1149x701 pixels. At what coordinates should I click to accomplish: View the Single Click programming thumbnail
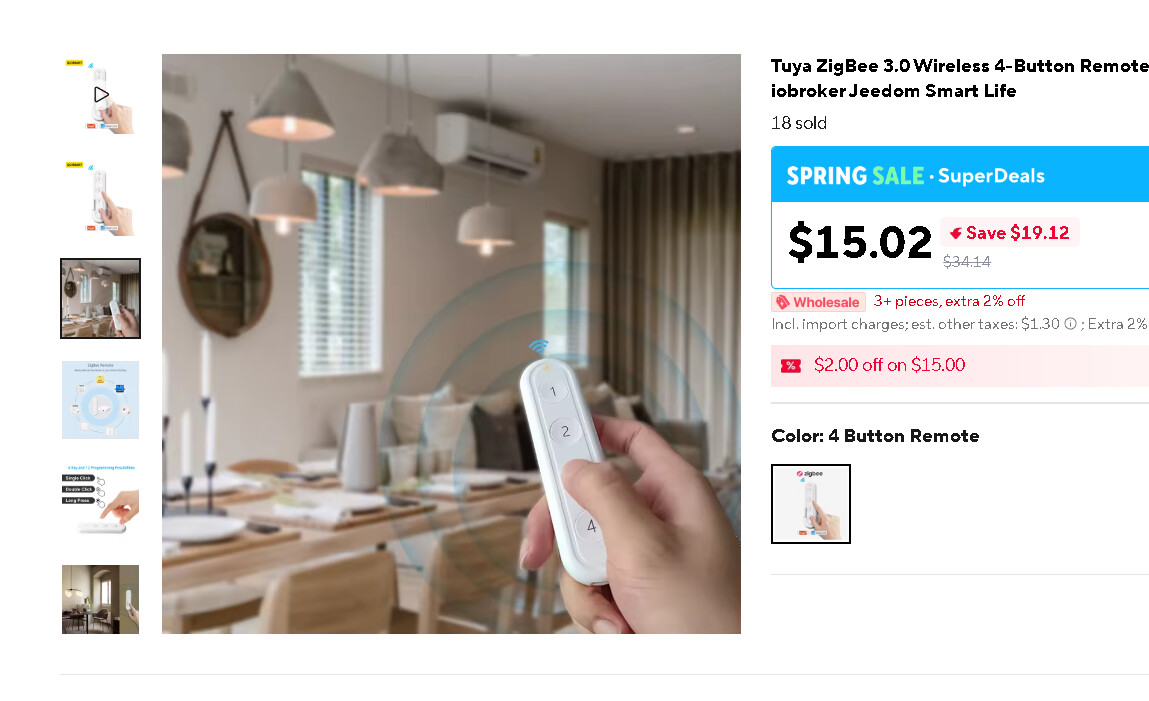tap(100, 502)
